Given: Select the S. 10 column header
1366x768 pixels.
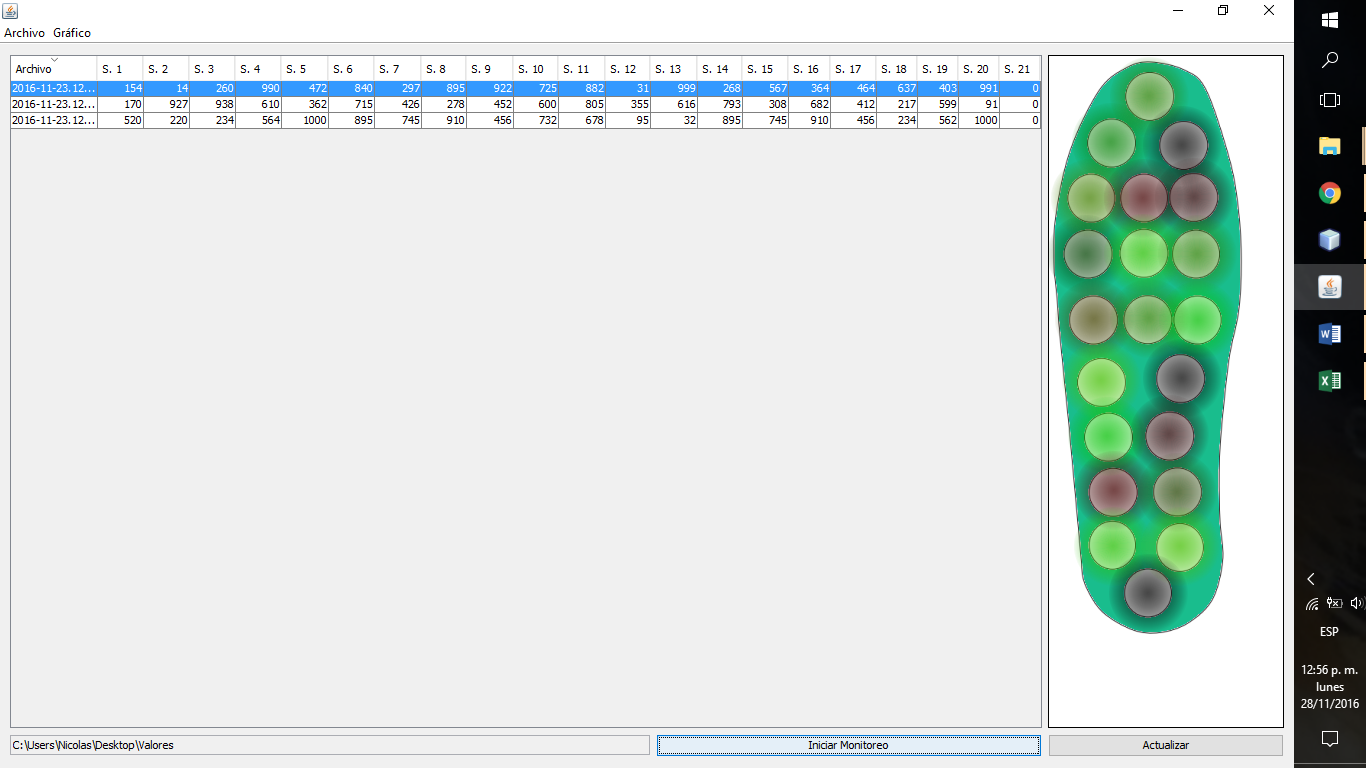Looking at the screenshot, I should [x=535, y=69].
